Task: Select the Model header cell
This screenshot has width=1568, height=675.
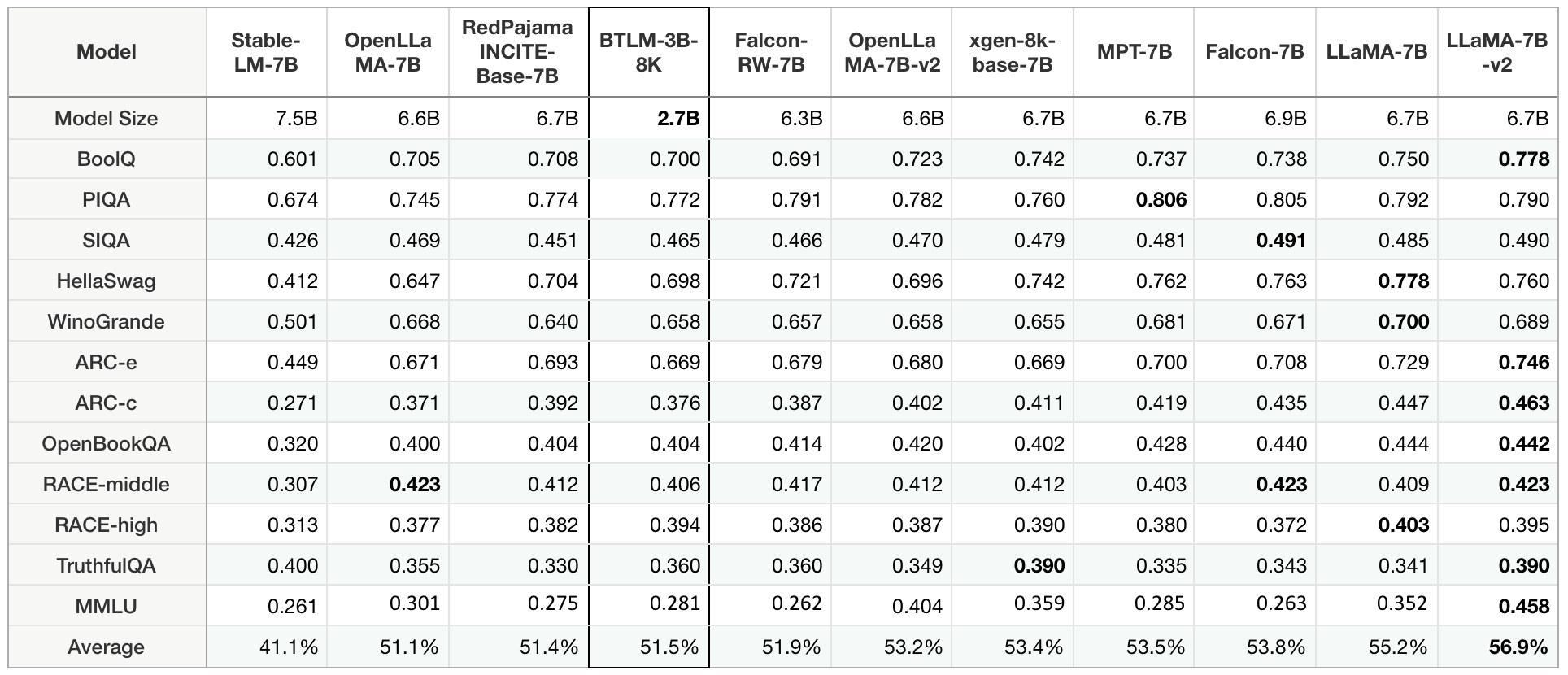Action: [107, 52]
